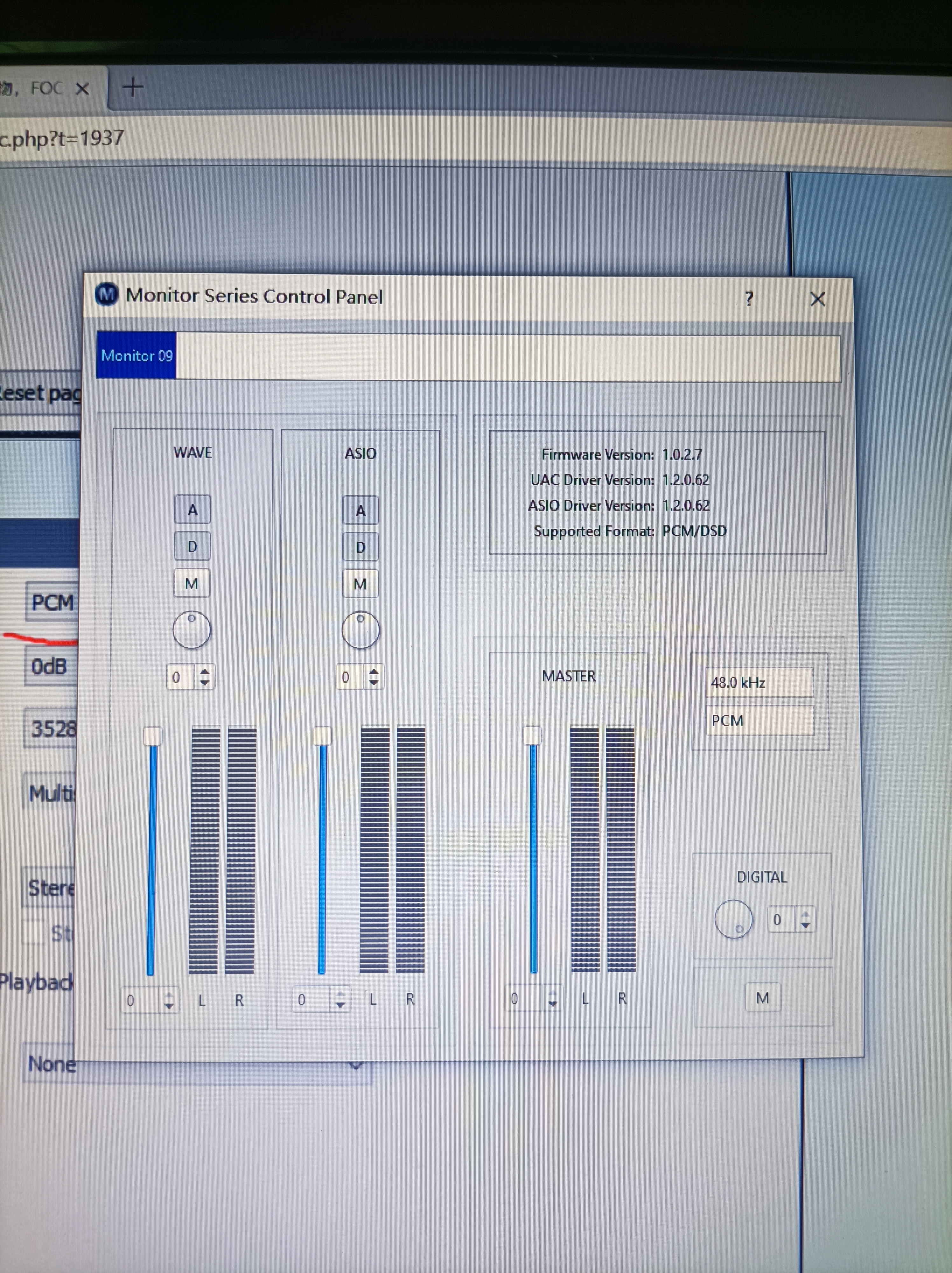Click the ASIO pan knob

tap(360, 630)
